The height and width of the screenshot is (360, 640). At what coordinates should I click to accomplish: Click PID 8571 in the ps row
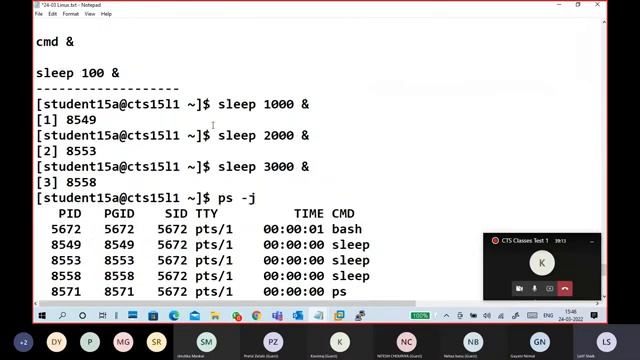click(66, 292)
